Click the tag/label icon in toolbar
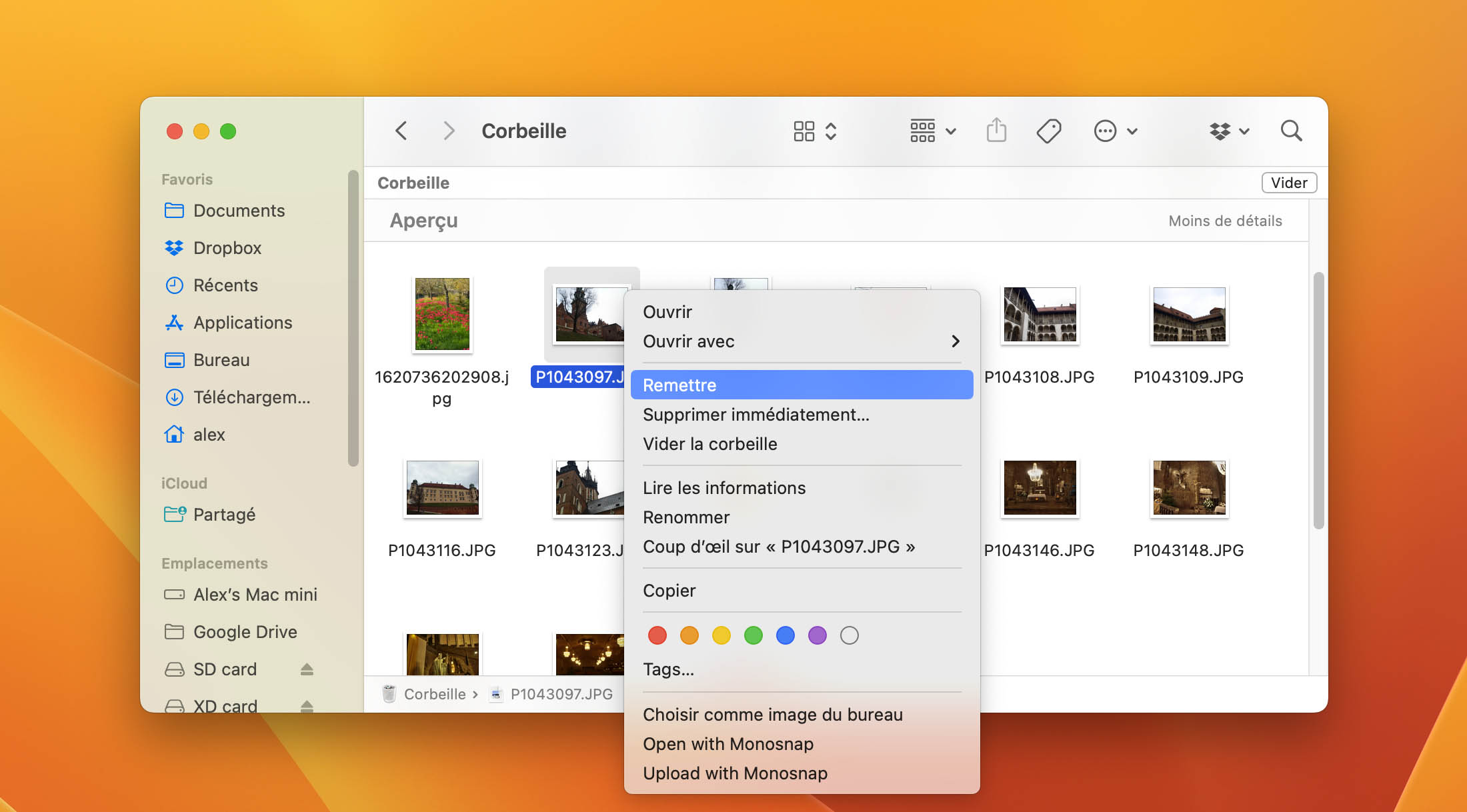Image resolution: width=1467 pixels, height=812 pixels. [x=1049, y=129]
